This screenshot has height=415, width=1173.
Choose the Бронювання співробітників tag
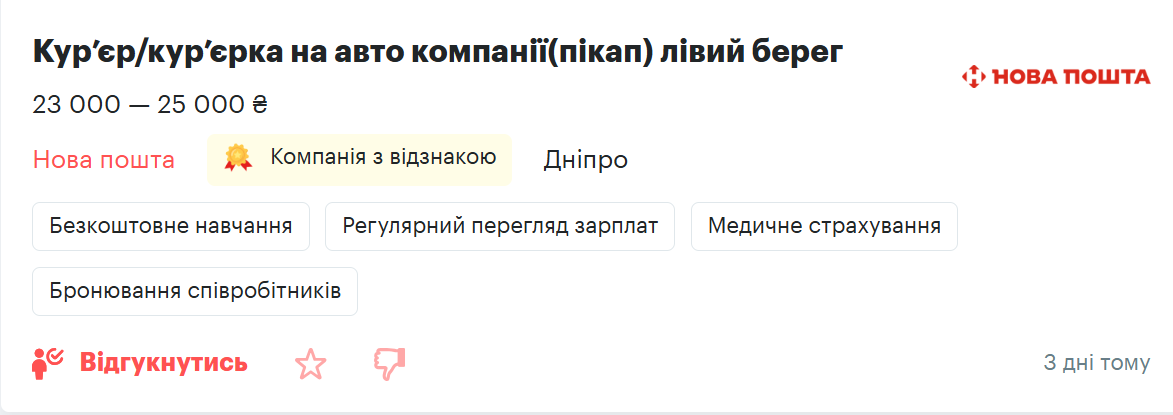click(x=195, y=291)
